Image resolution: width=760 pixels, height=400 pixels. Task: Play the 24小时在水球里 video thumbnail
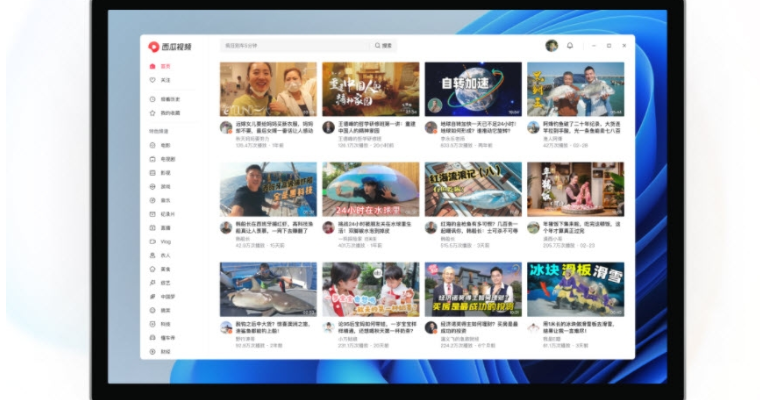point(371,189)
